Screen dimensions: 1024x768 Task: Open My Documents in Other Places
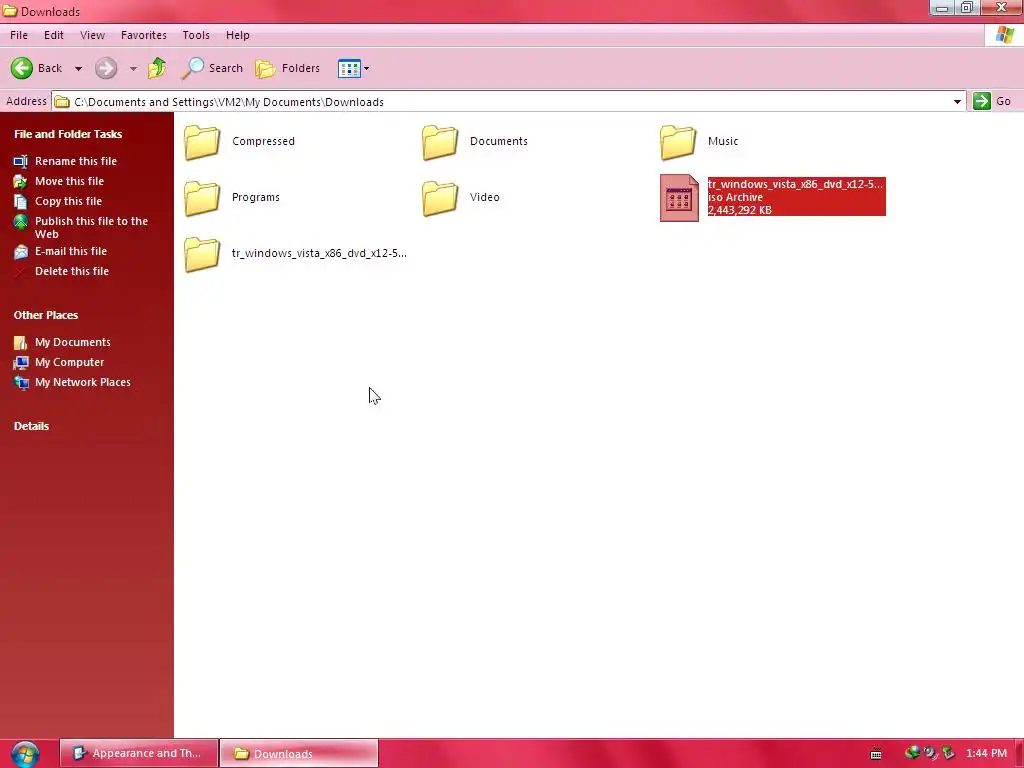72,342
